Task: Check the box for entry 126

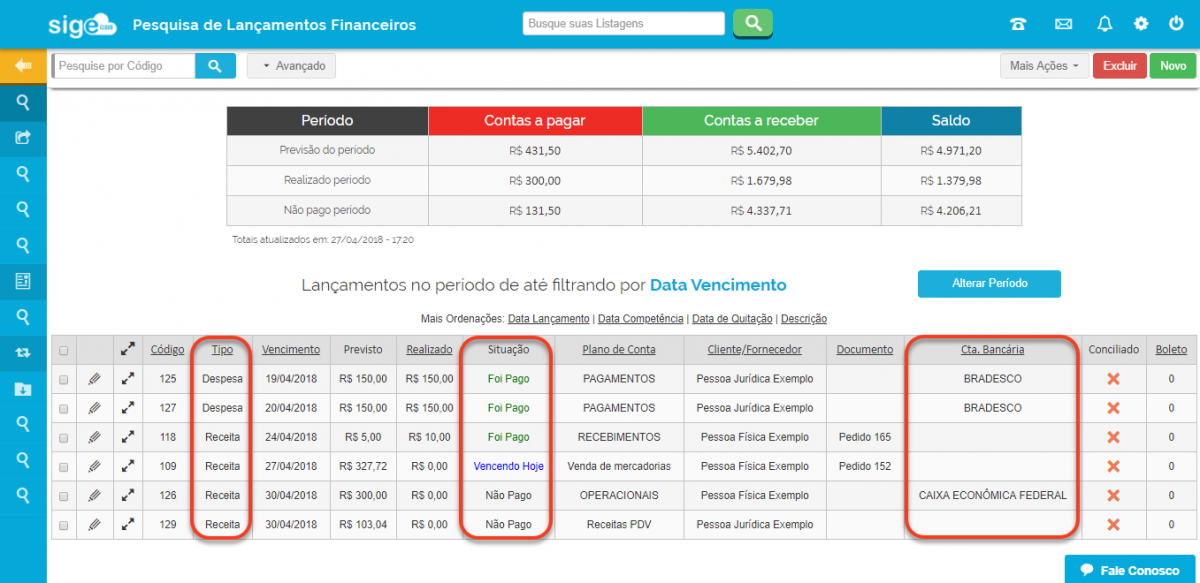Action: click(x=64, y=496)
